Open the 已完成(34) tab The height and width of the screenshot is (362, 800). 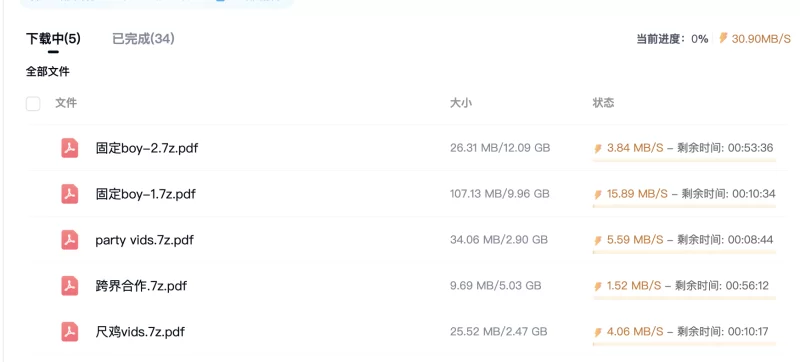[143, 39]
